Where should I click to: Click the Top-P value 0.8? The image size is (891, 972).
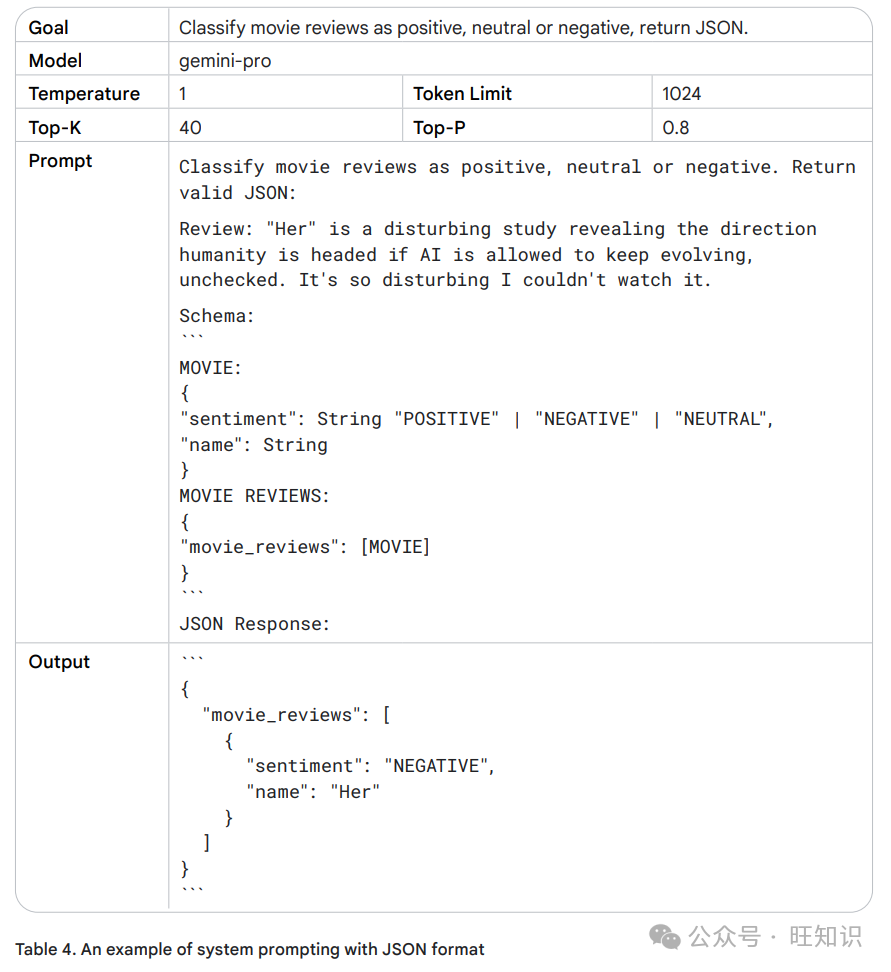[675, 127]
